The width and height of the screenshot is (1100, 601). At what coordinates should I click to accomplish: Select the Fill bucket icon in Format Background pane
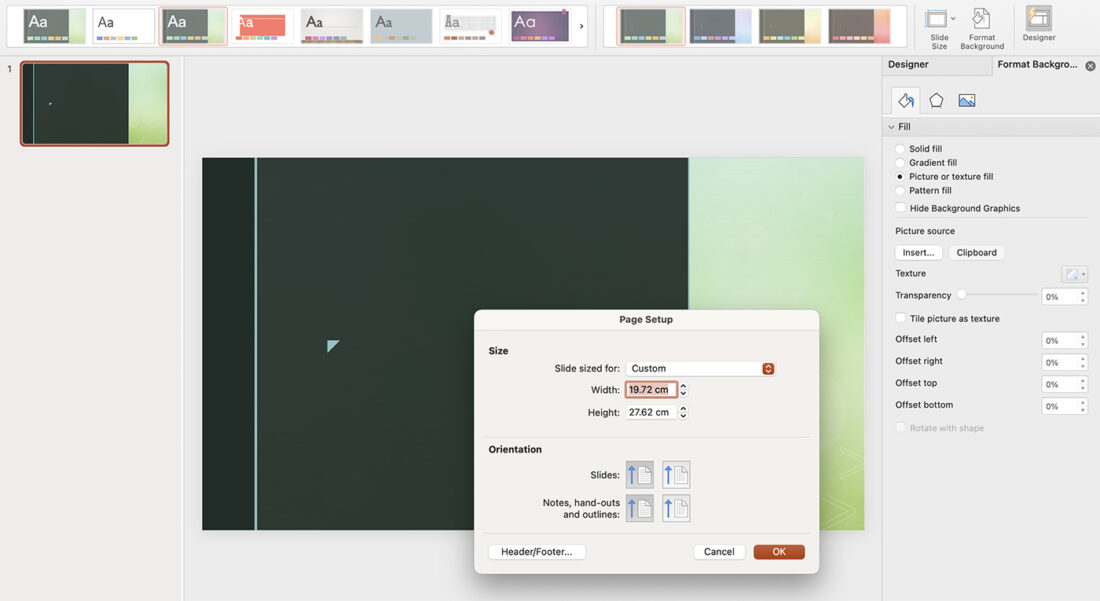905,100
